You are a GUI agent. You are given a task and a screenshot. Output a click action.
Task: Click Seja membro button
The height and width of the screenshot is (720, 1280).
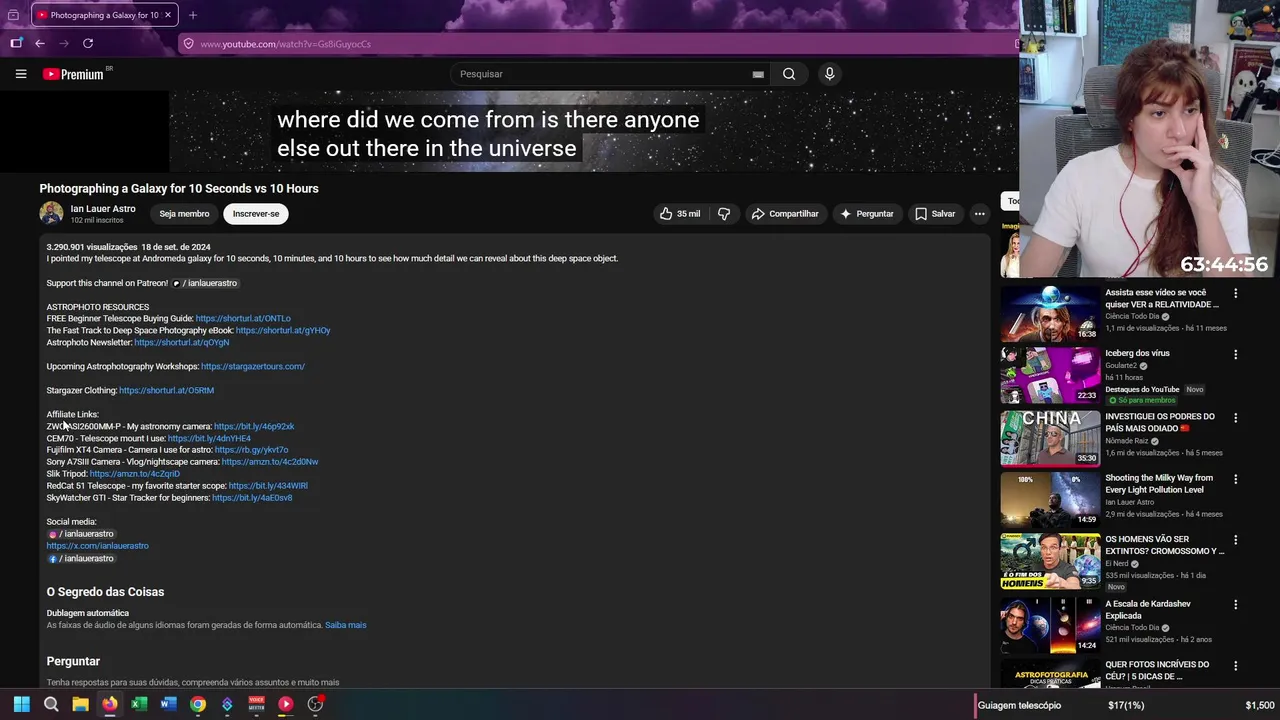pos(184,214)
